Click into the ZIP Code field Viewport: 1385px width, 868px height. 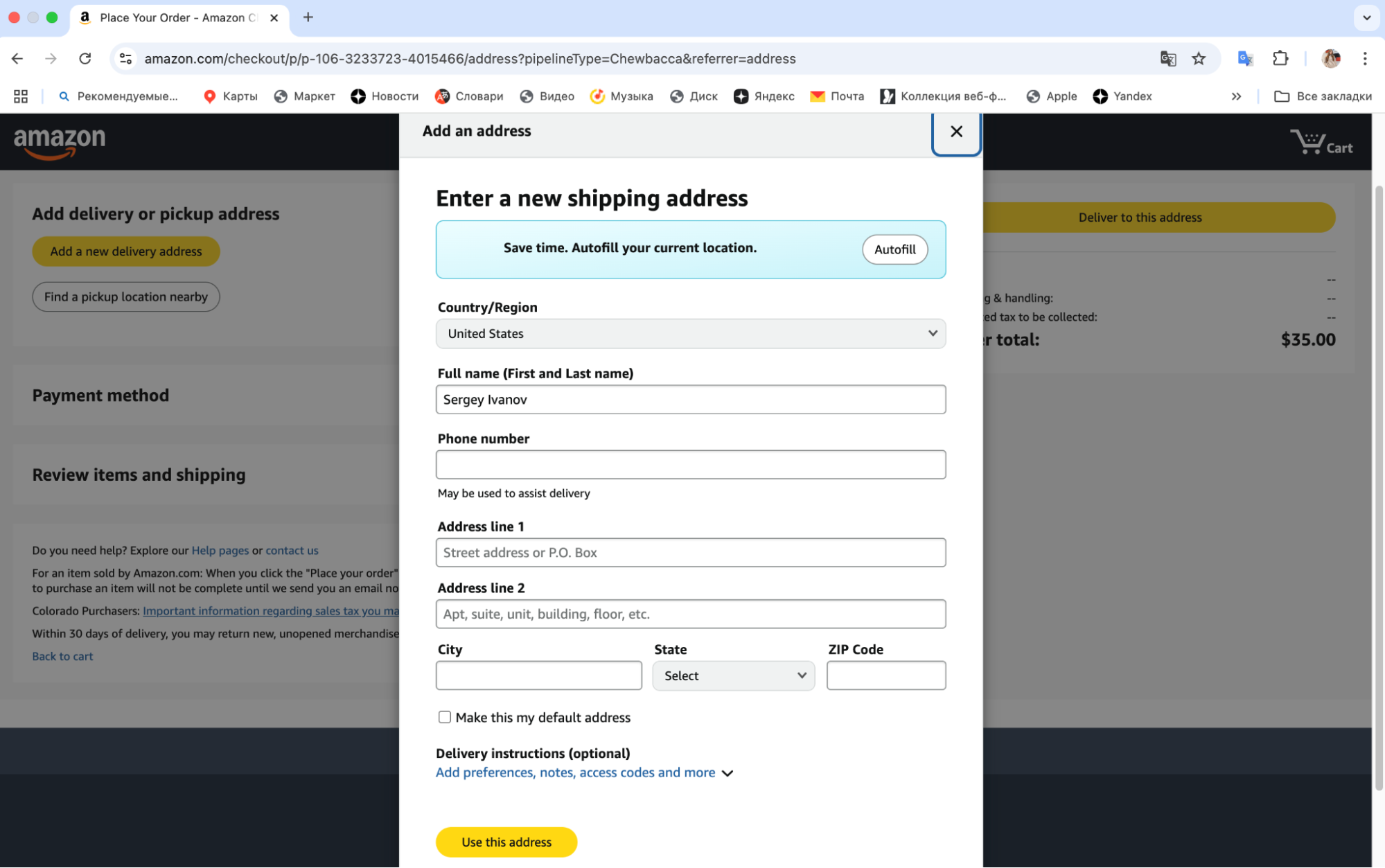coord(885,675)
